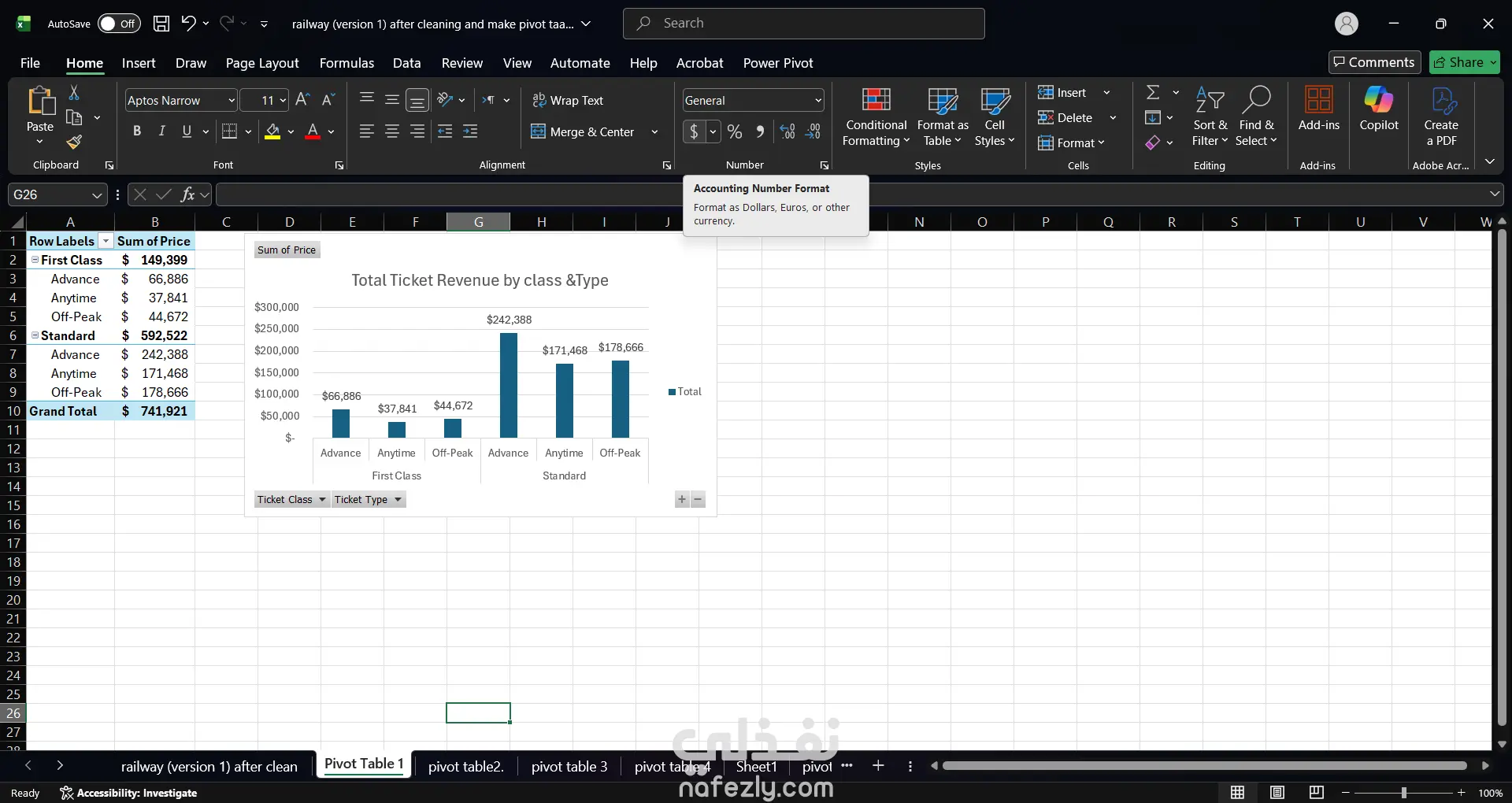Align text left icon
The height and width of the screenshot is (803, 1512).
(x=366, y=131)
